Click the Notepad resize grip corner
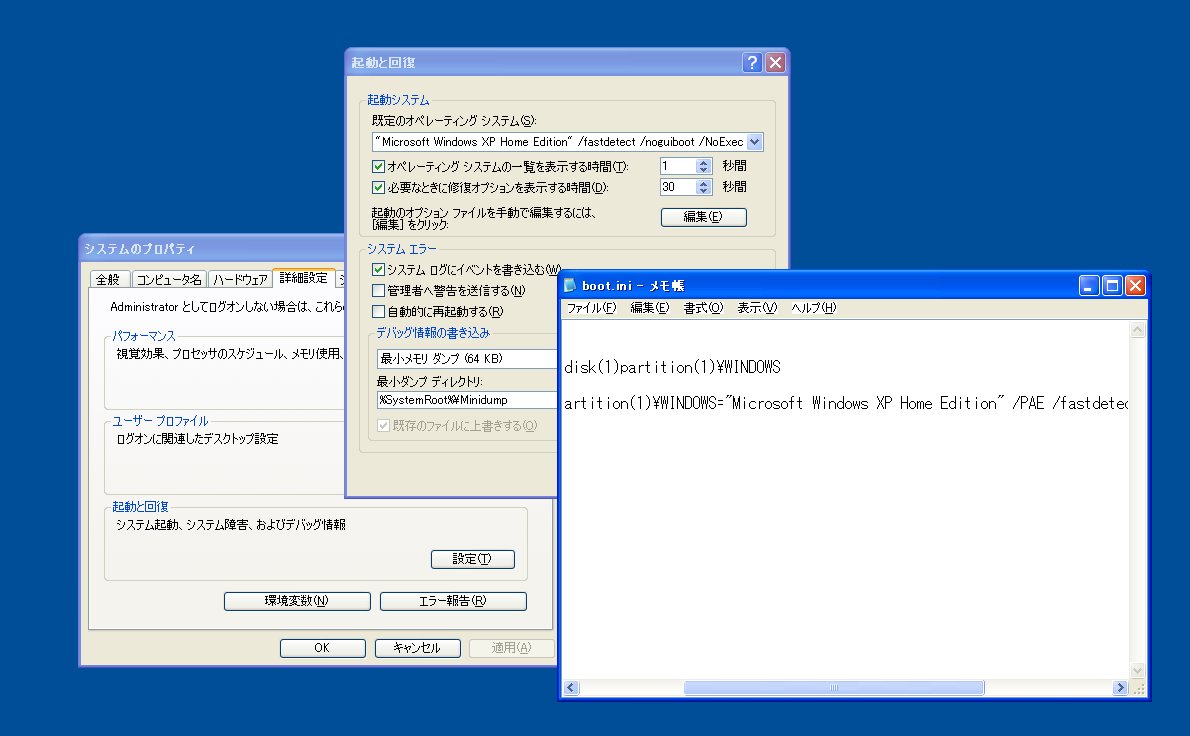The image size is (1190, 736). coord(1138,688)
